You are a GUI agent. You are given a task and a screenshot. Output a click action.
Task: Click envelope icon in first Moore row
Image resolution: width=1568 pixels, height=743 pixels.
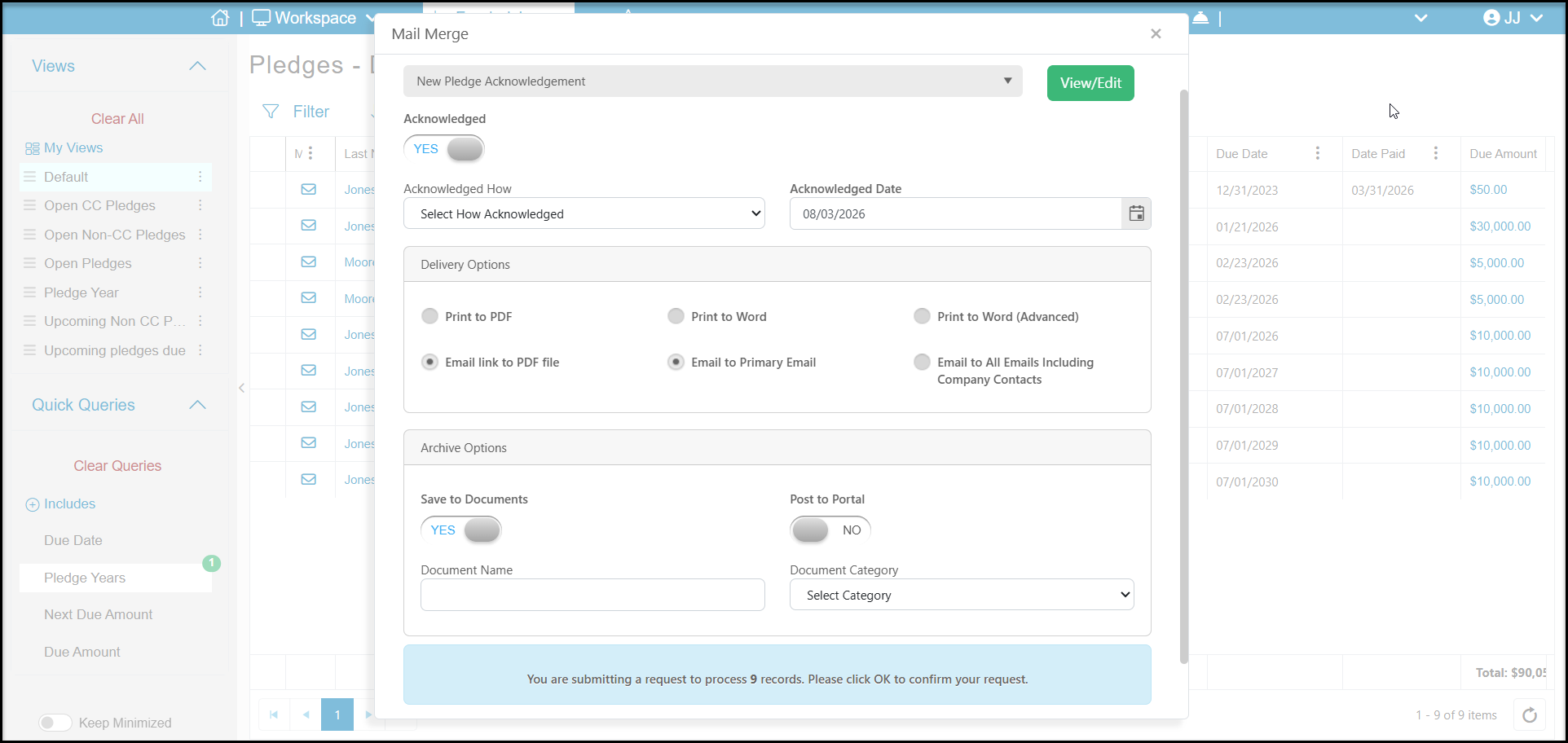point(309,262)
